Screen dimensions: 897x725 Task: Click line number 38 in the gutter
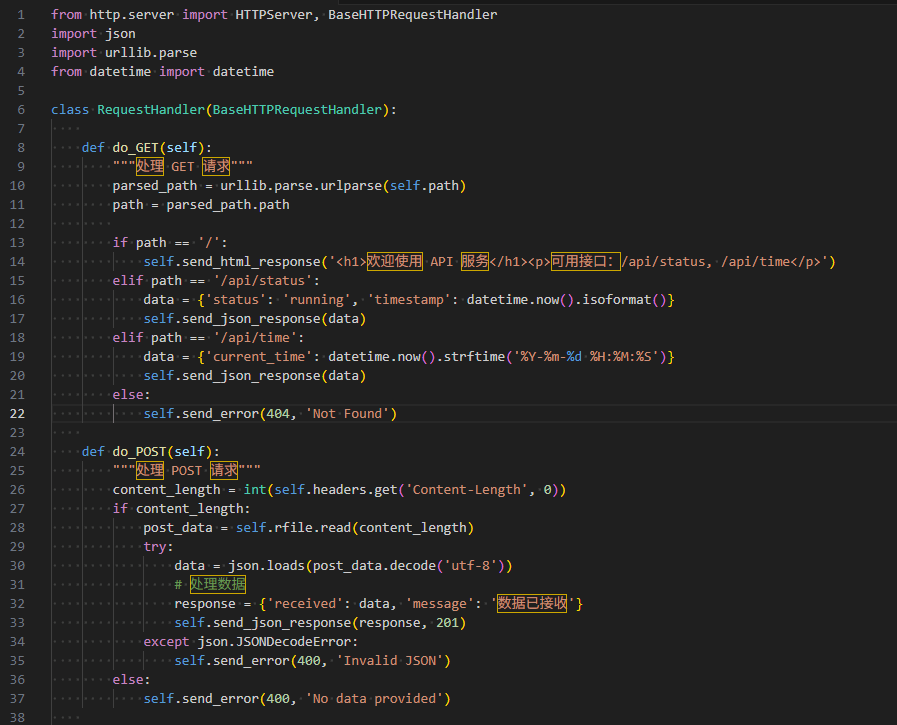tap(17, 718)
